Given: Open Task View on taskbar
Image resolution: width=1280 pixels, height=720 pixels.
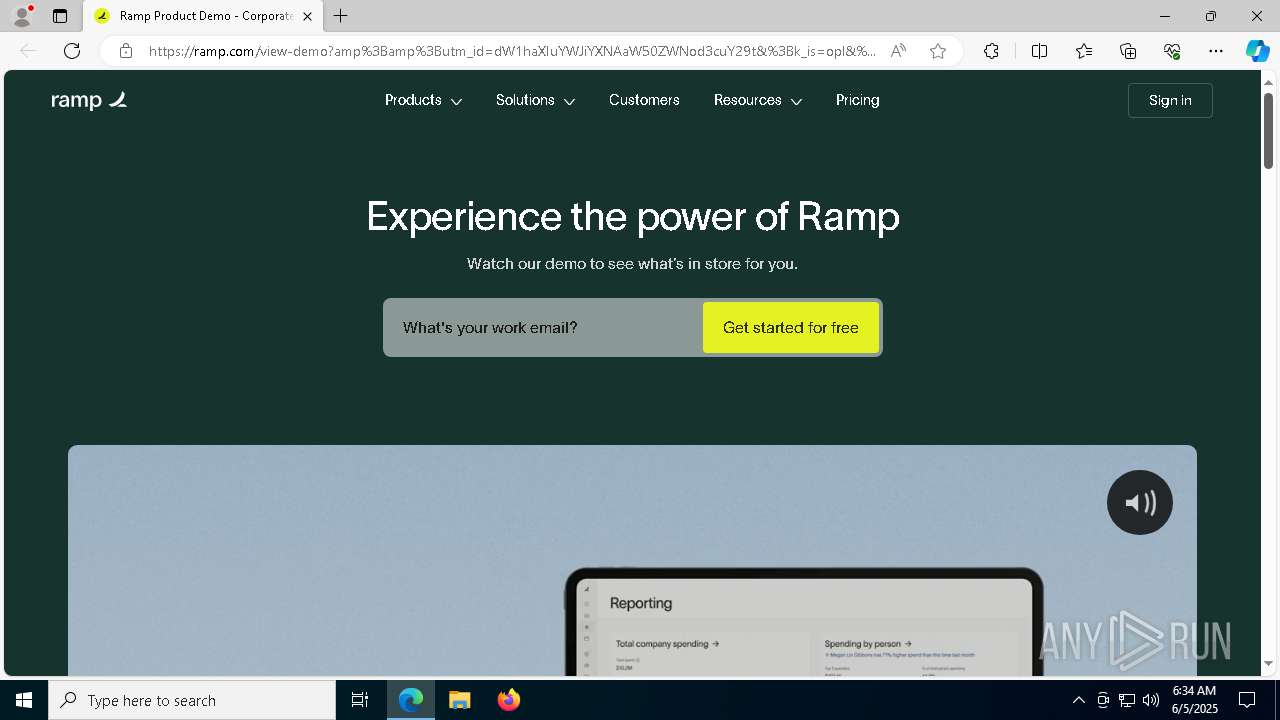Looking at the screenshot, I should point(360,700).
